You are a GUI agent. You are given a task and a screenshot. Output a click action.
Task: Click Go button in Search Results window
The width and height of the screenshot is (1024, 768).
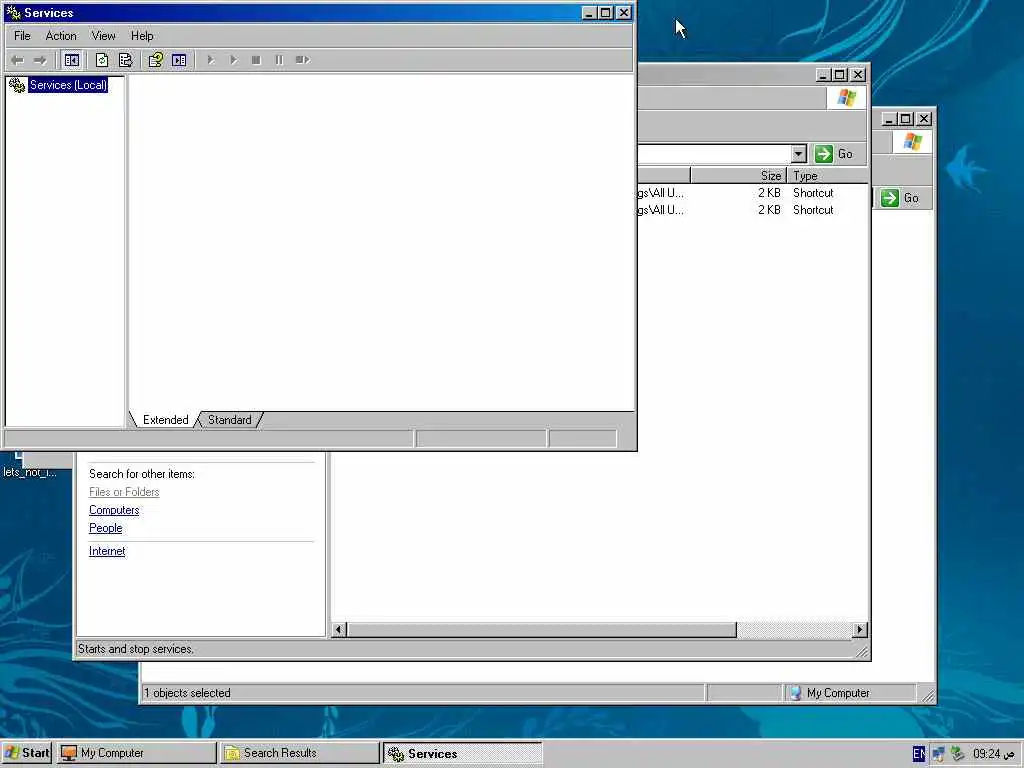coord(834,154)
